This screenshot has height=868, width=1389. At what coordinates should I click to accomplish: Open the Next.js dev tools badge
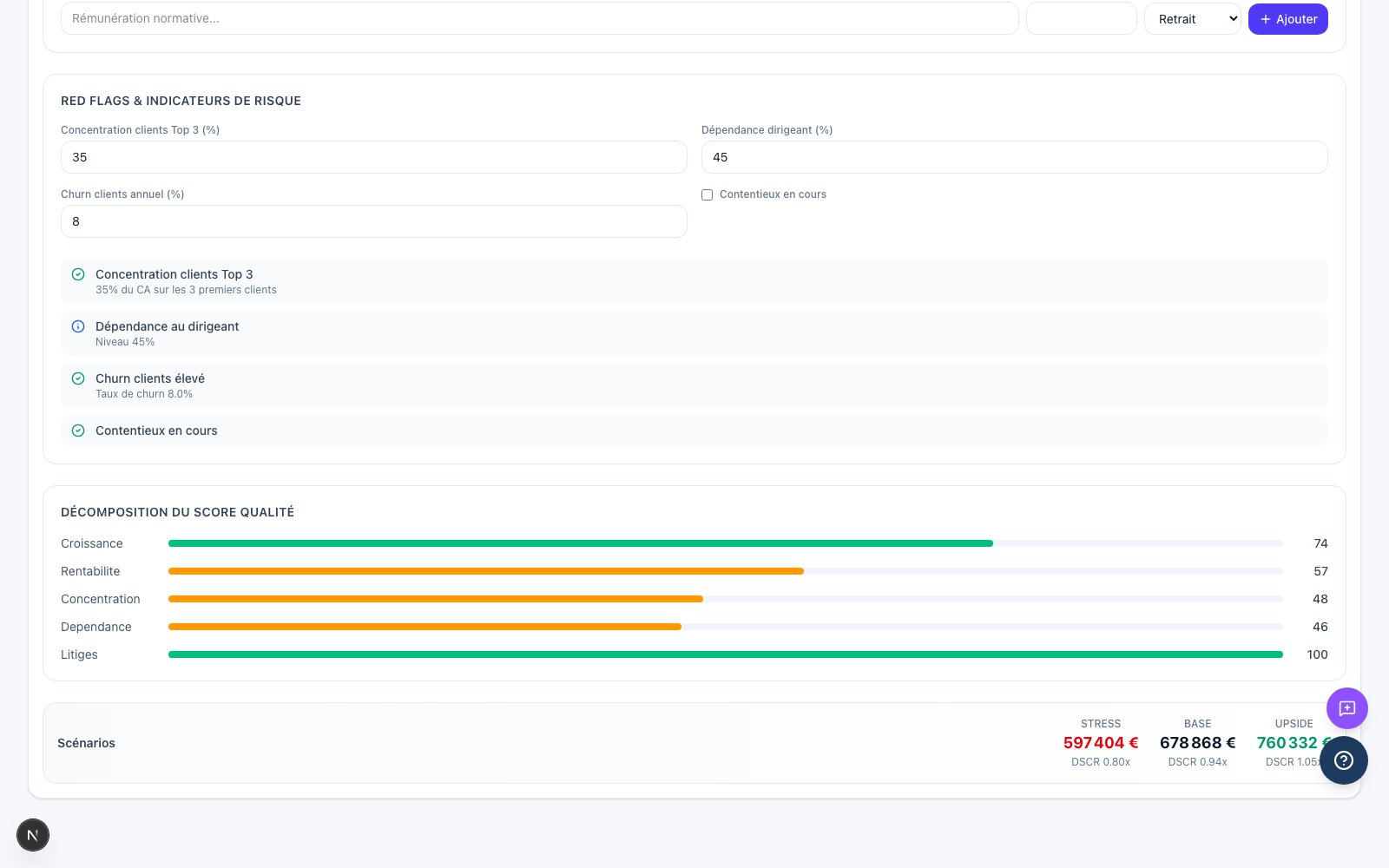(33, 835)
